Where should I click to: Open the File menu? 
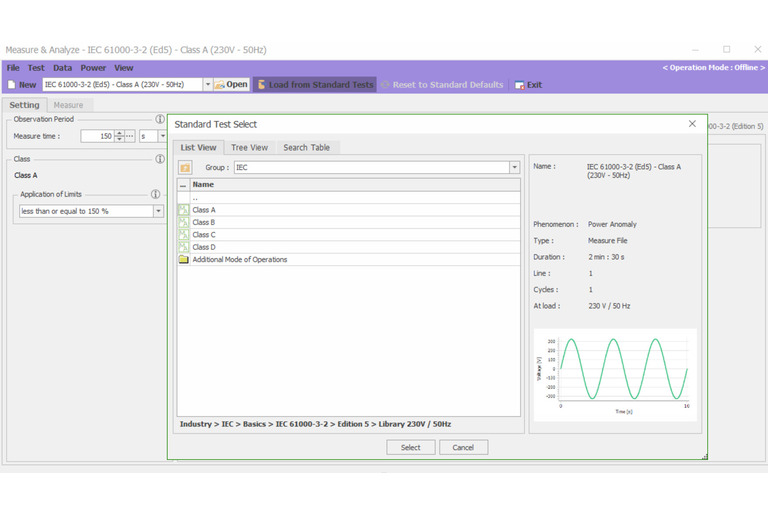13,68
